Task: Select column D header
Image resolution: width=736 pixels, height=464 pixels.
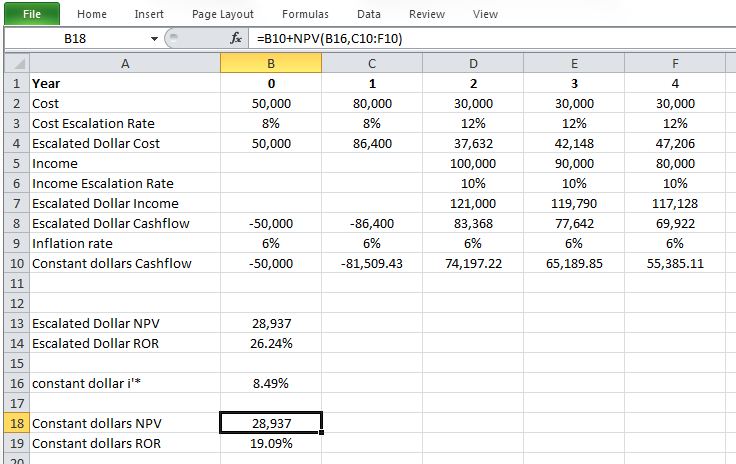Action: pos(473,63)
